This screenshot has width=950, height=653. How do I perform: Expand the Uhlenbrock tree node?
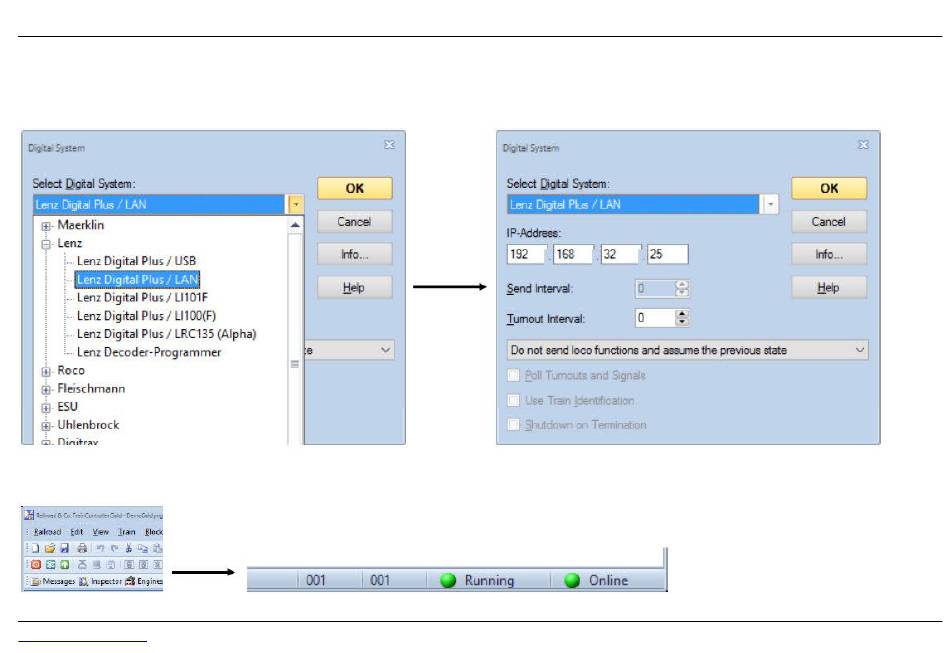coord(45,426)
